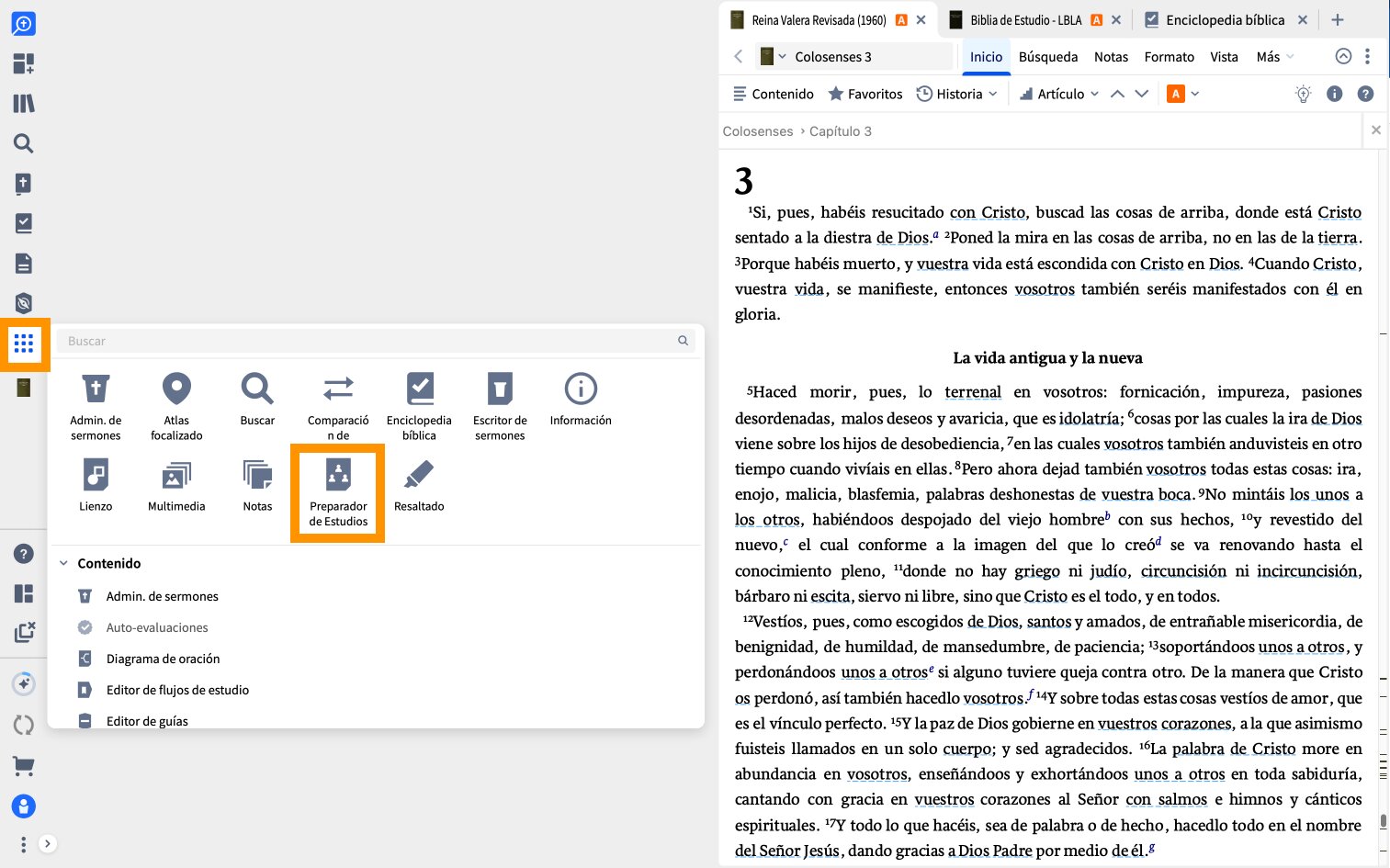Screen dimensions: 1390x868
Task: Open the shopping cart icon in sidebar
Action: 24,766
